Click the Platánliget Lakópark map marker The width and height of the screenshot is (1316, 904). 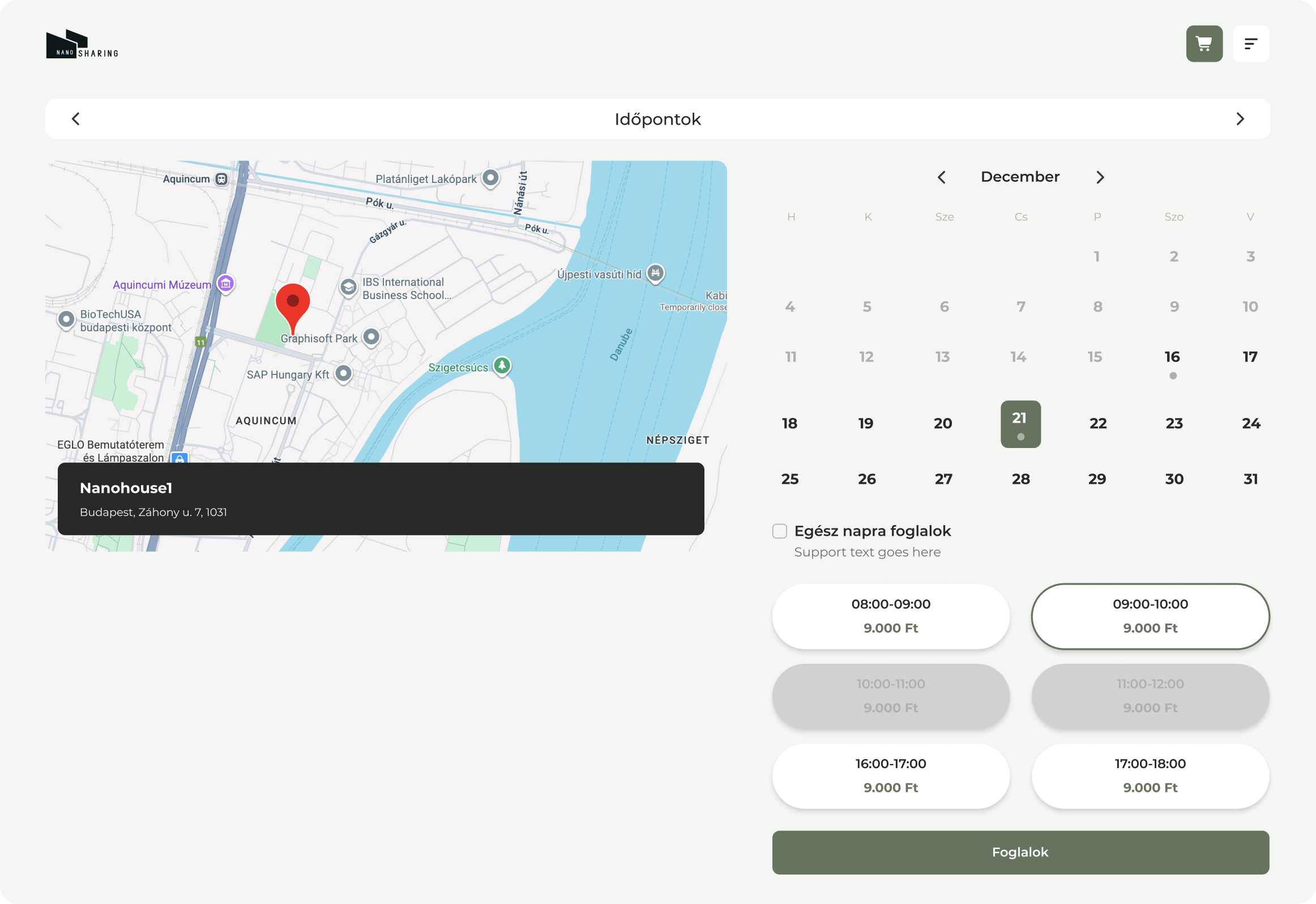tap(490, 178)
